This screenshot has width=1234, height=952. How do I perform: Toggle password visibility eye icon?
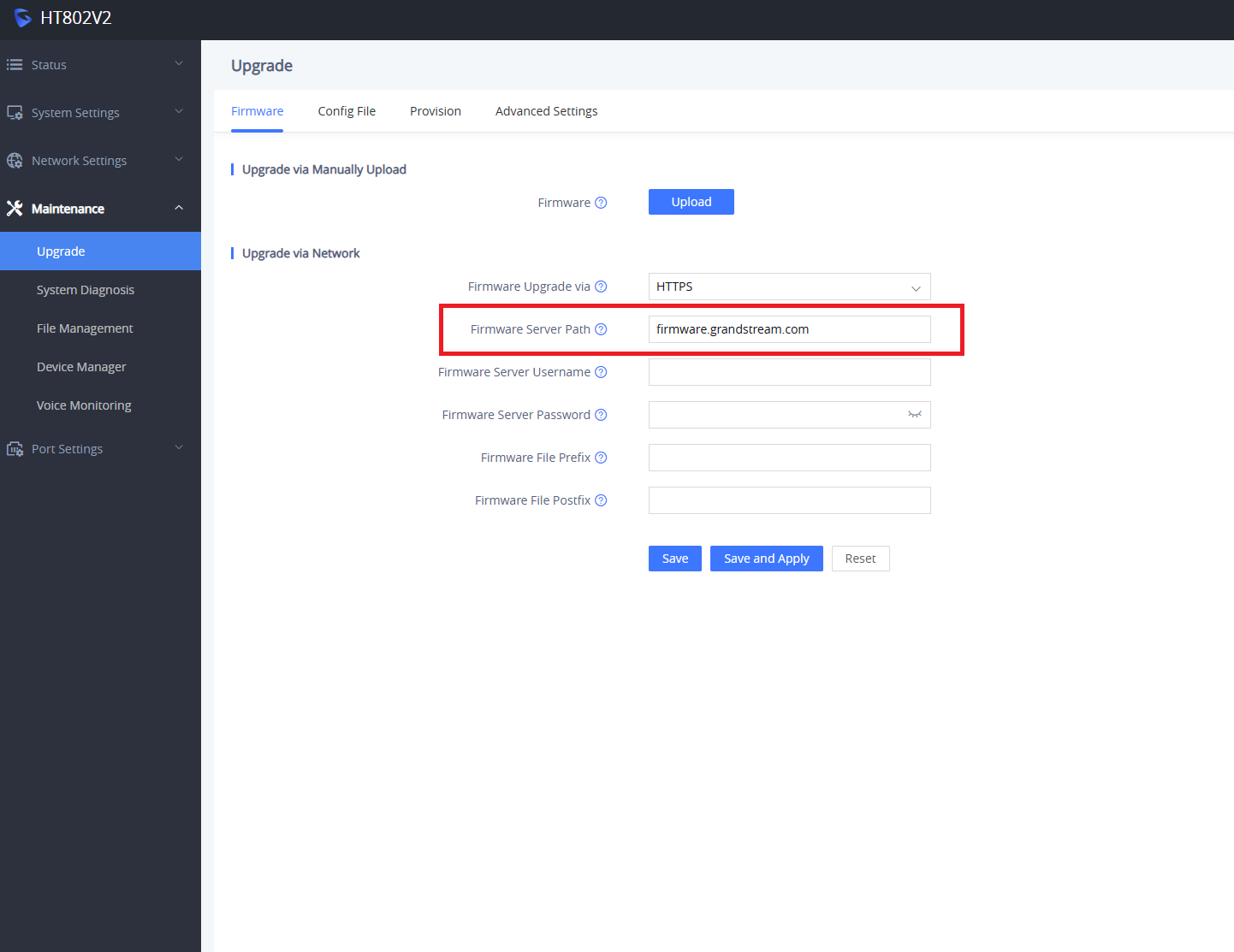[914, 415]
